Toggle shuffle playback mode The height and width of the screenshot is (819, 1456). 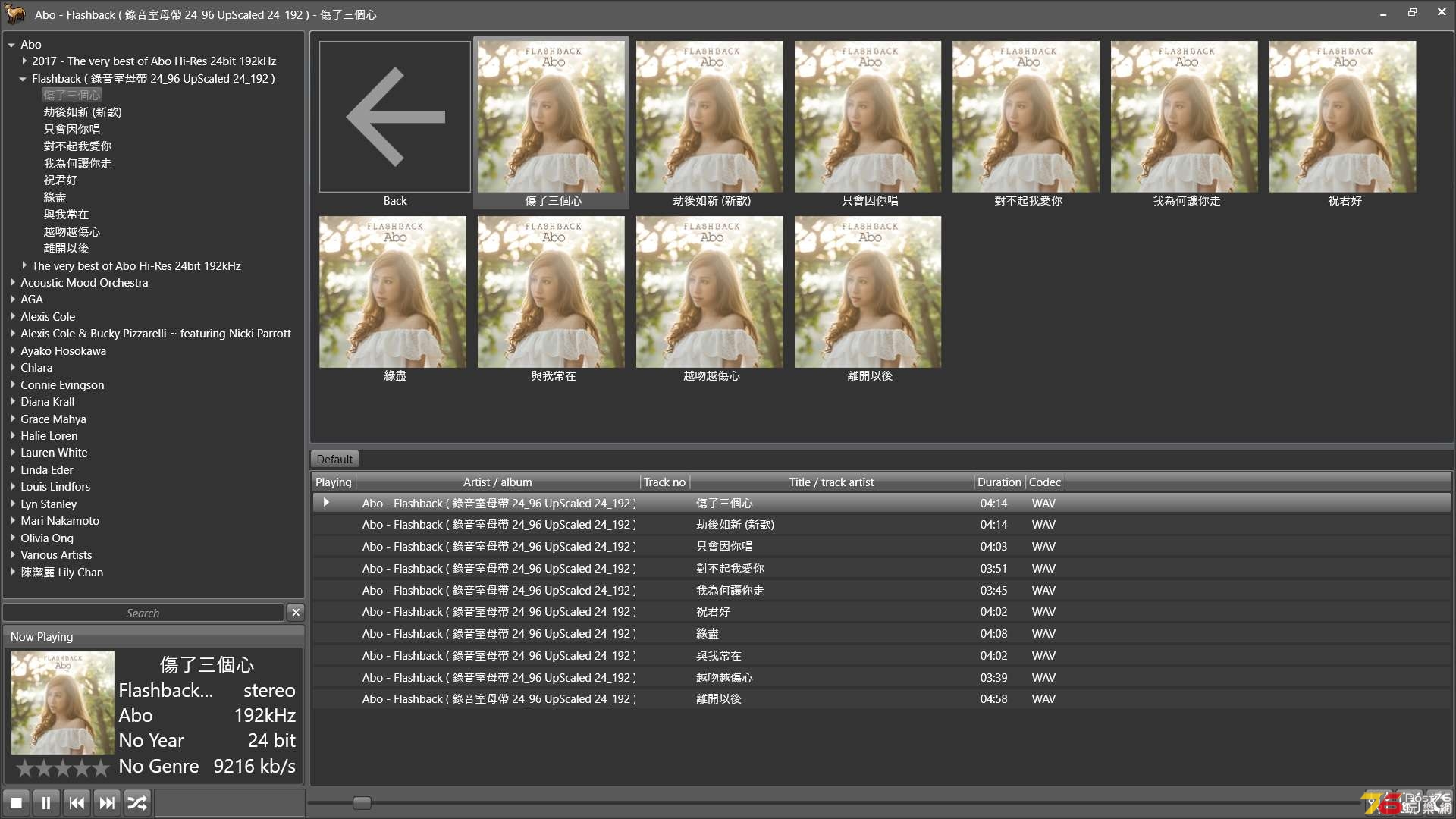coord(137,803)
